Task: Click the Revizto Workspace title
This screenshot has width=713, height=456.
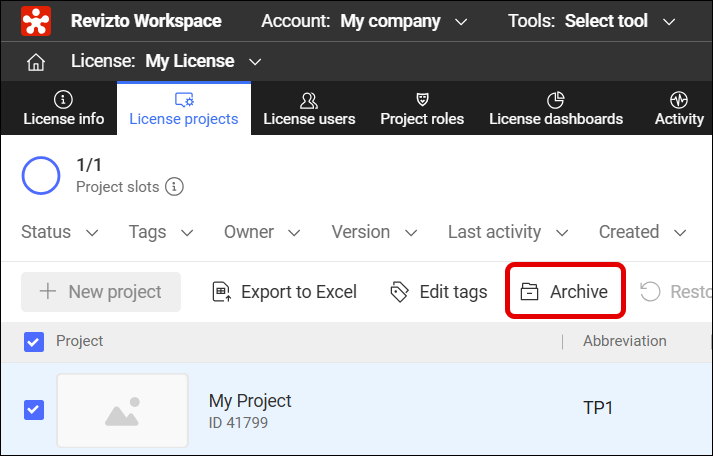Action: point(146,21)
